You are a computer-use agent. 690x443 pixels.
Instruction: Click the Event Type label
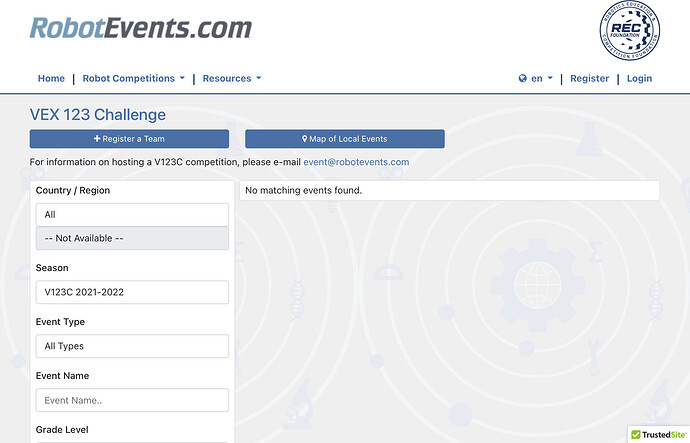tap(60, 322)
